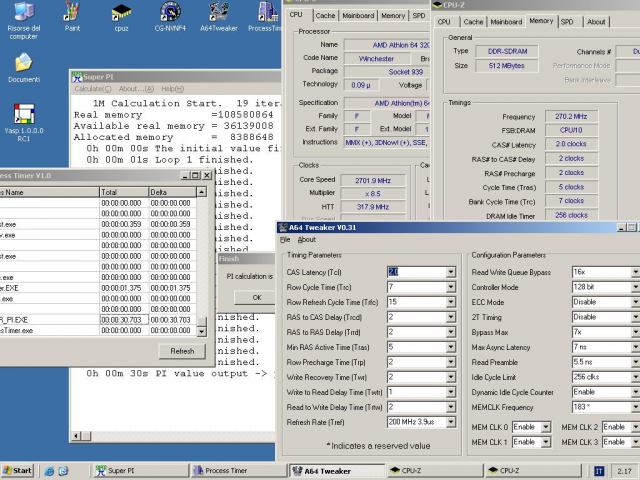Click Controller Mode 128 bit field
Screen dimensions: 640x480
pos(606,287)
